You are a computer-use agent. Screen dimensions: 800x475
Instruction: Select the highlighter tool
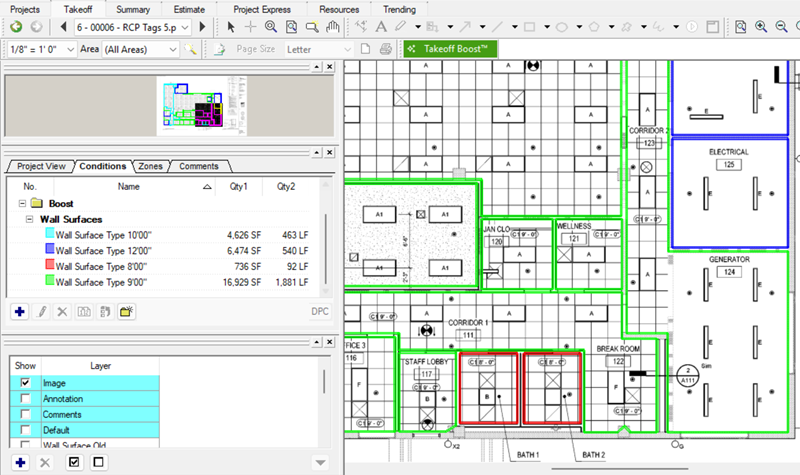pyautogui.click(x=401, y=27)
